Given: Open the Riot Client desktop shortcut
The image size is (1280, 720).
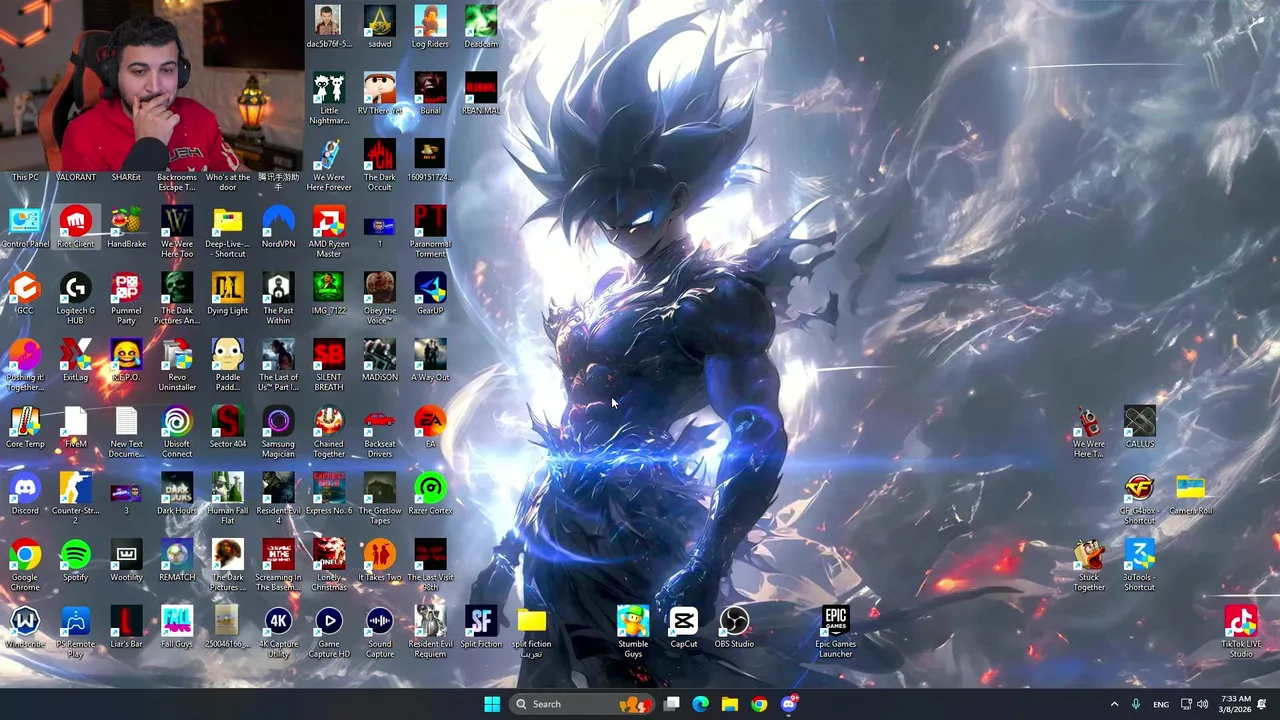Looking at the screenshot, I should click(x=76, y=228).
